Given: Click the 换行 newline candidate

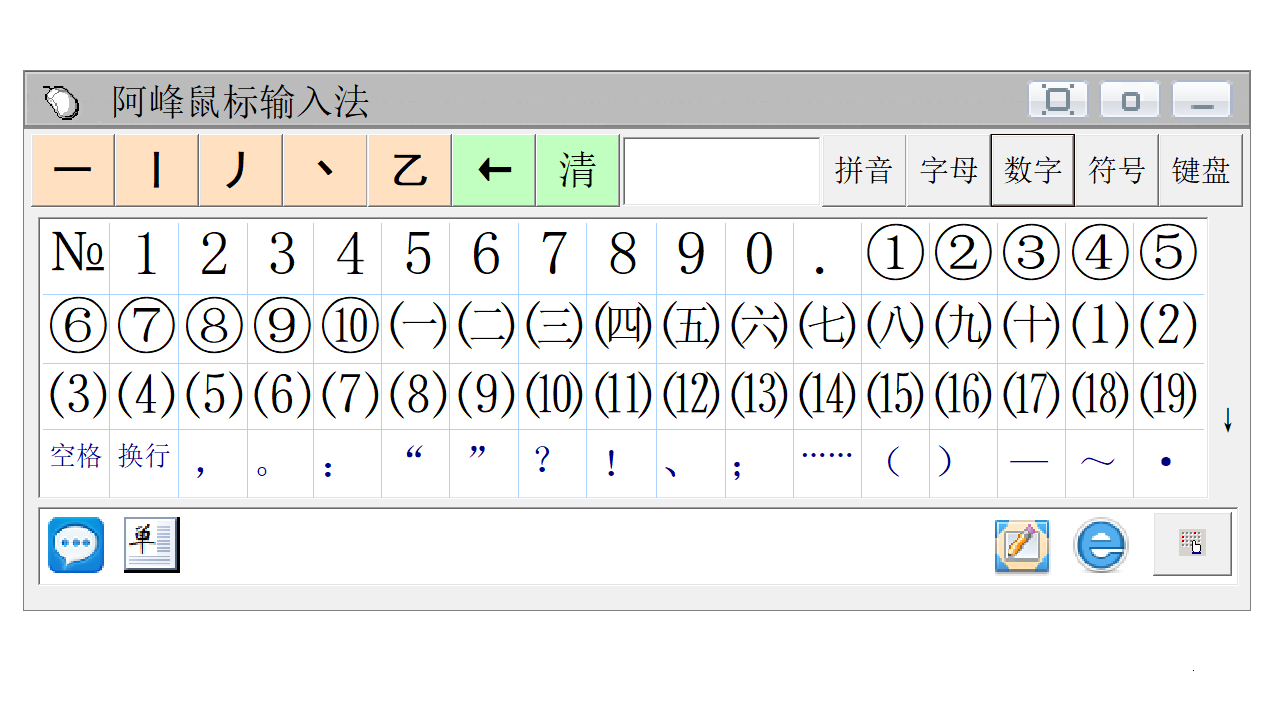Looking at the screenshot, I should (x=144, y=459).
